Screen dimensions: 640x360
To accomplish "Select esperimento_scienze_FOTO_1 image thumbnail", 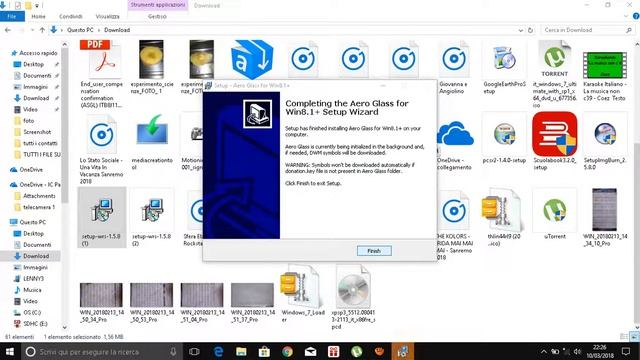I will 151,67.
